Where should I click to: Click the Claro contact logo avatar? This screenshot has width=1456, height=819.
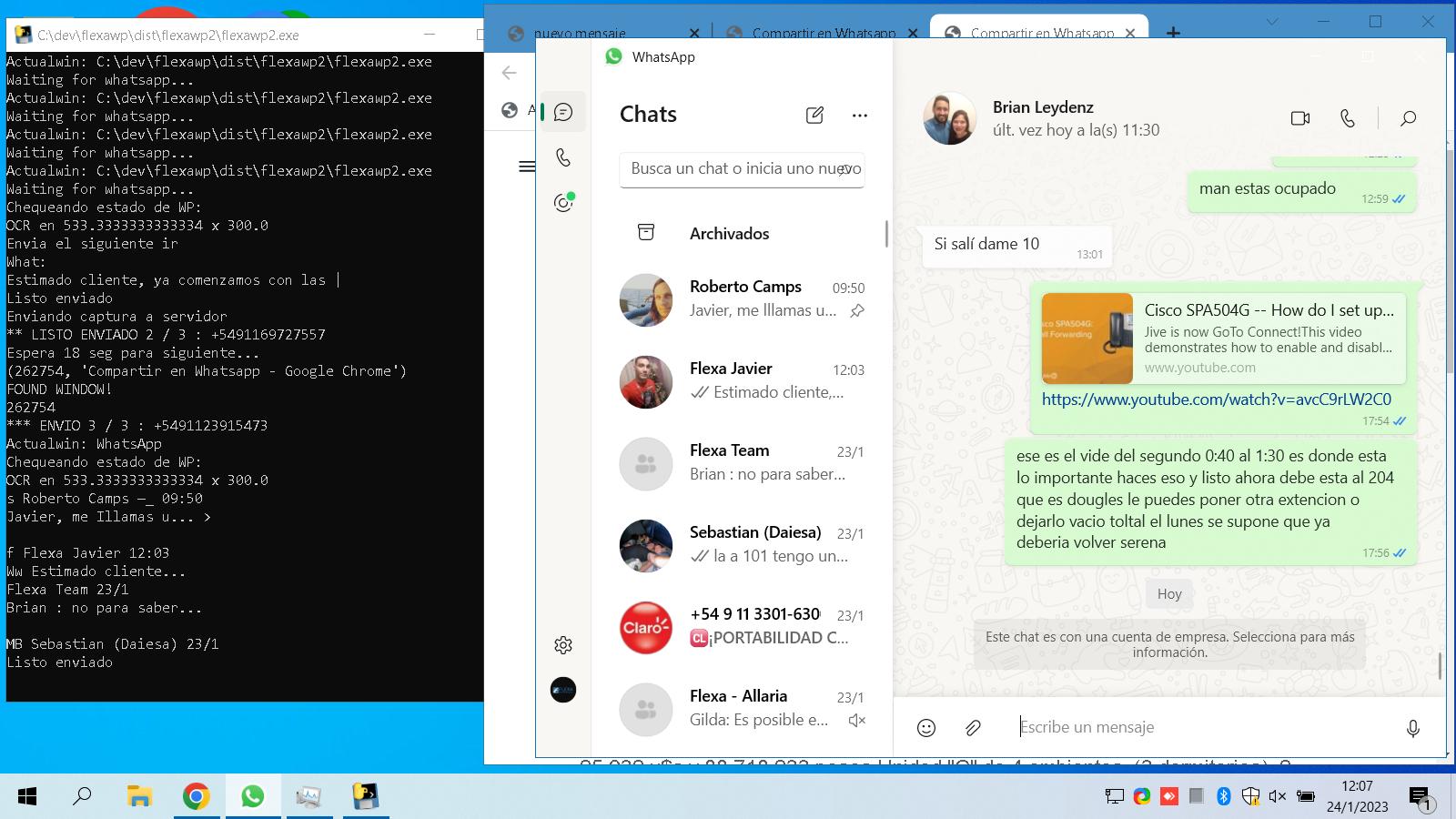click(x=646, y=627)
